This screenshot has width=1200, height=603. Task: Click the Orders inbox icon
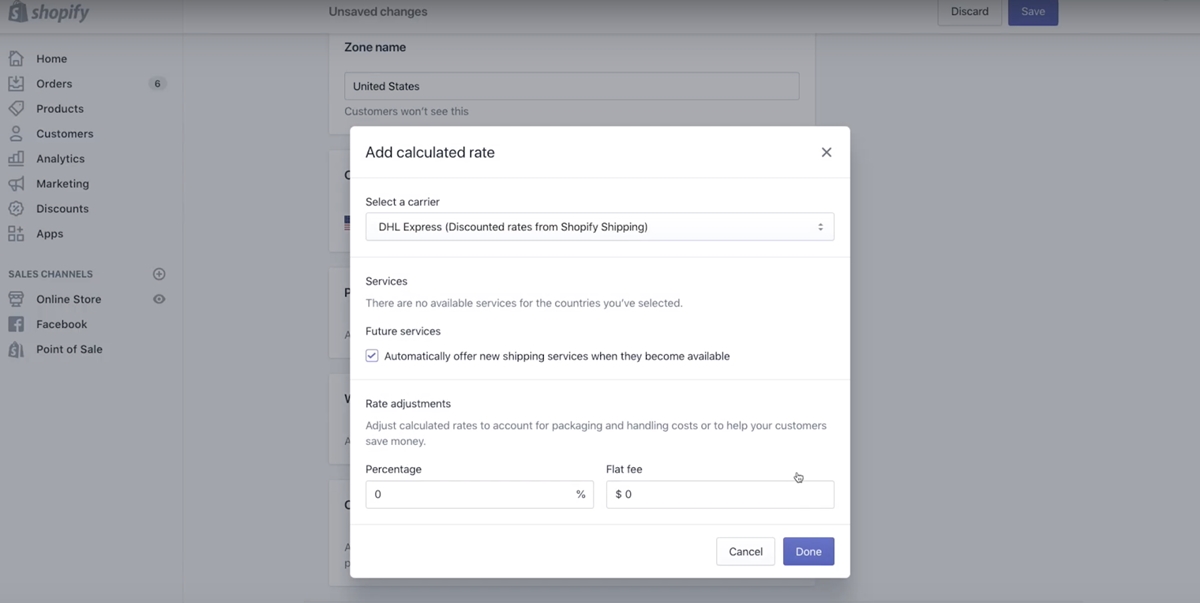click(x=16, y=84)
